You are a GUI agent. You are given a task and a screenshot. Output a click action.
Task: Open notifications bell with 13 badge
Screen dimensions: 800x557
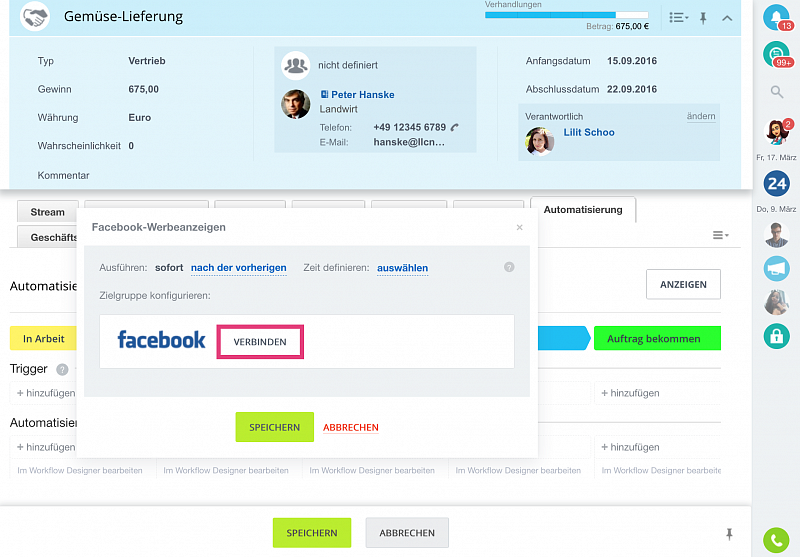tap(777, 17)
